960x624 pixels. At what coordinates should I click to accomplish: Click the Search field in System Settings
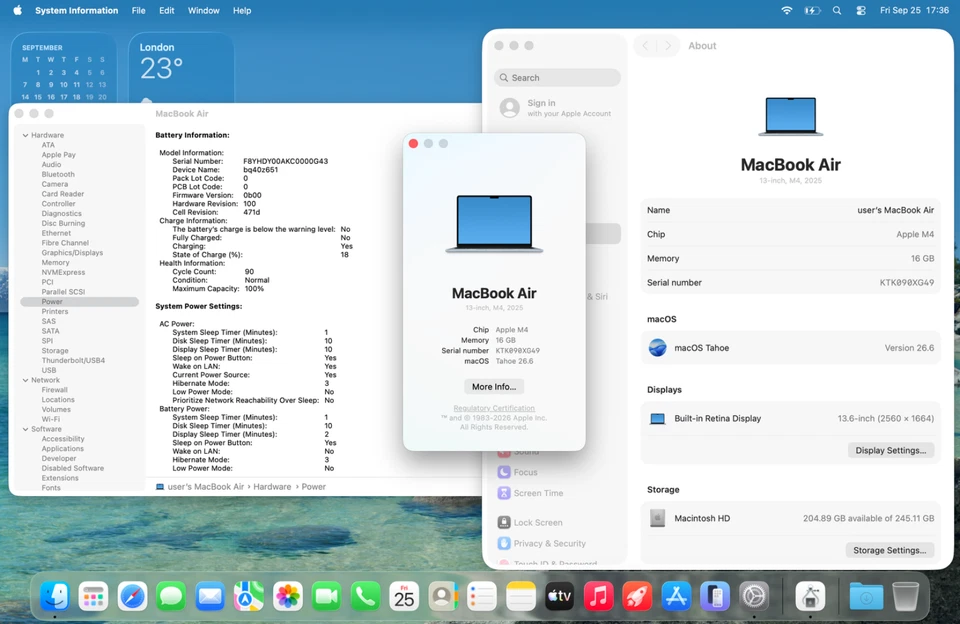[x=557, y=78]
